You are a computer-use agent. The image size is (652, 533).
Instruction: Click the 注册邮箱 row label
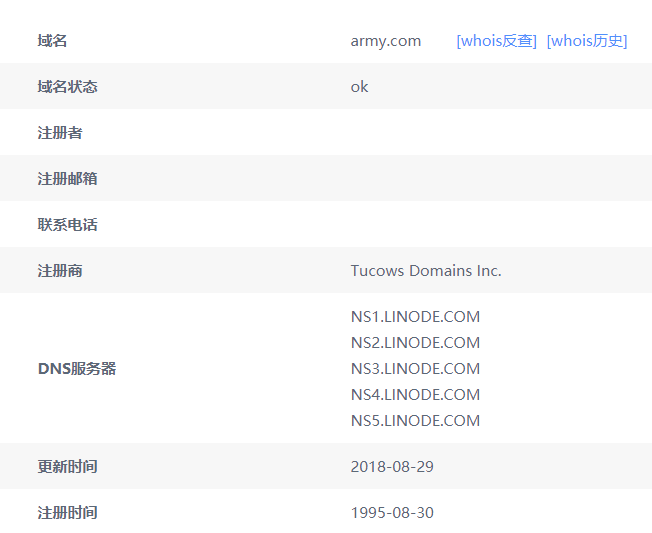click(67, 179)
